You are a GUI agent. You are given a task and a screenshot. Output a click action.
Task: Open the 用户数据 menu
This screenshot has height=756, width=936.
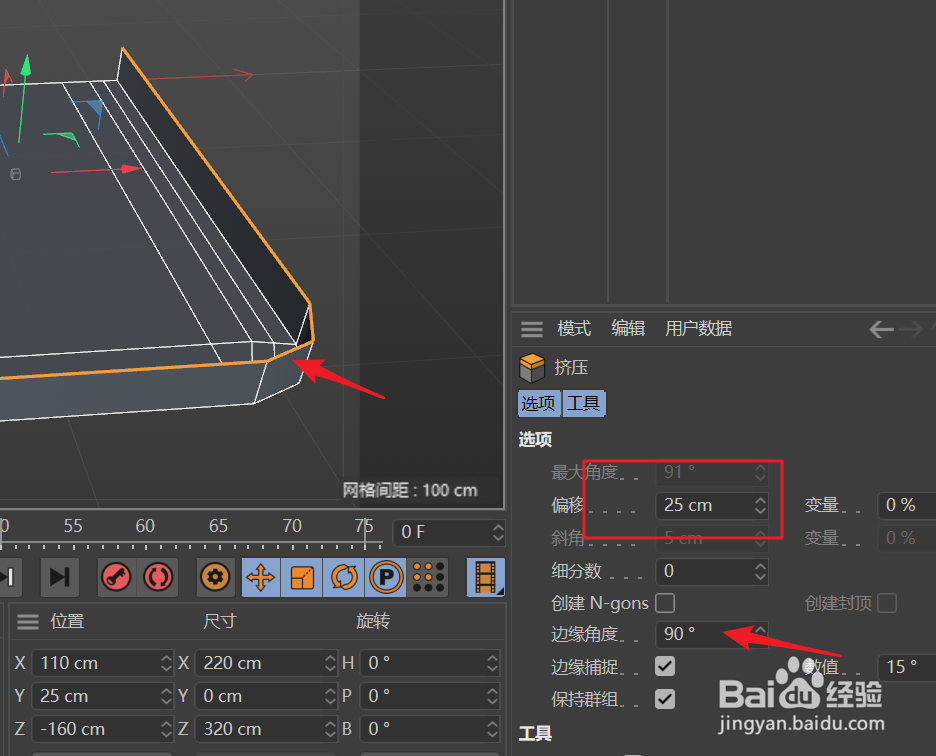698,328
